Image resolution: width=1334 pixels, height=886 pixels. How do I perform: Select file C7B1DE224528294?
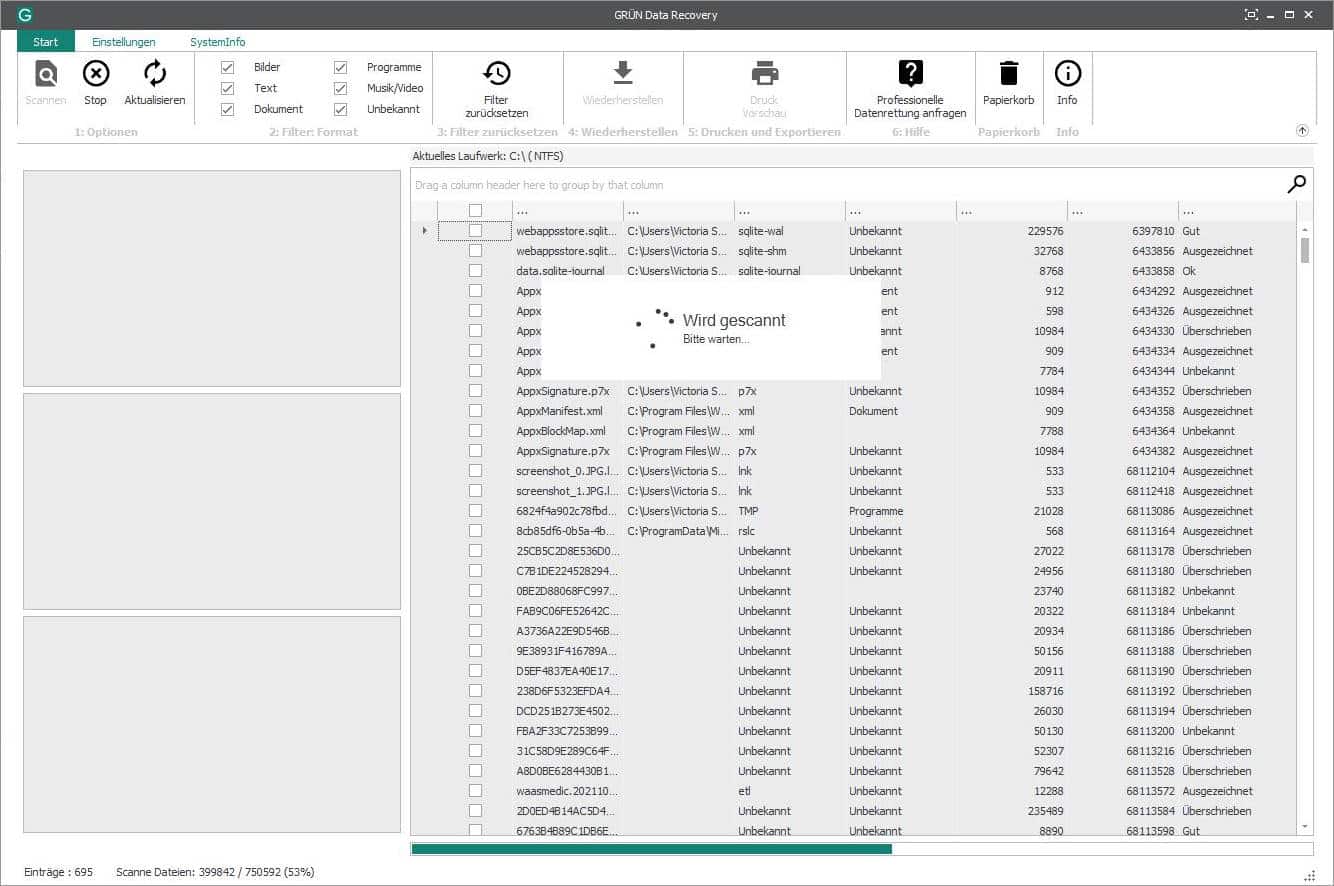click(x=567, y=571)
